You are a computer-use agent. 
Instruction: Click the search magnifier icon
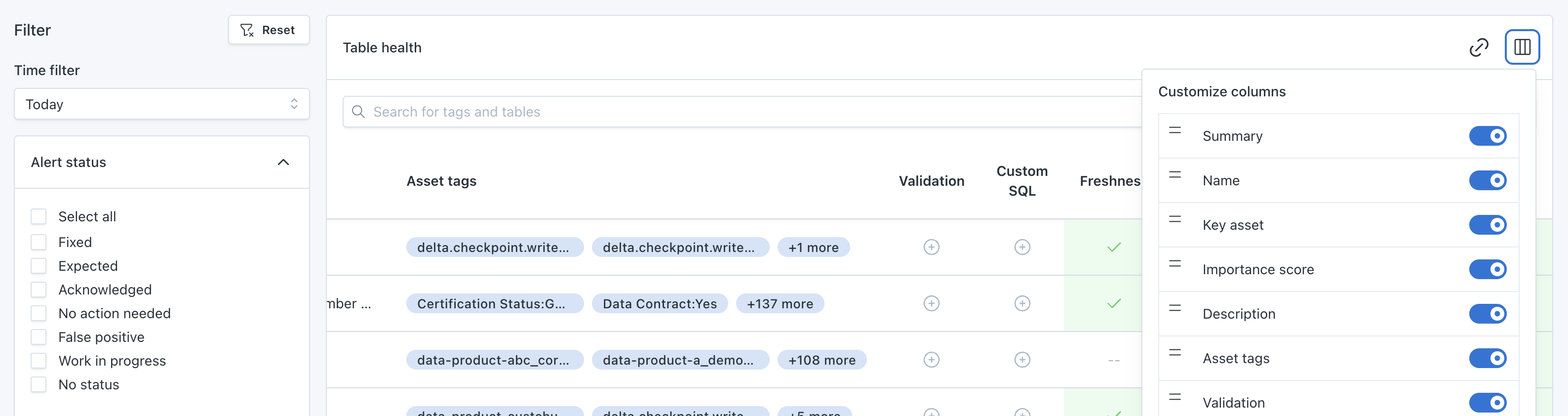click(x=358, y=112)
